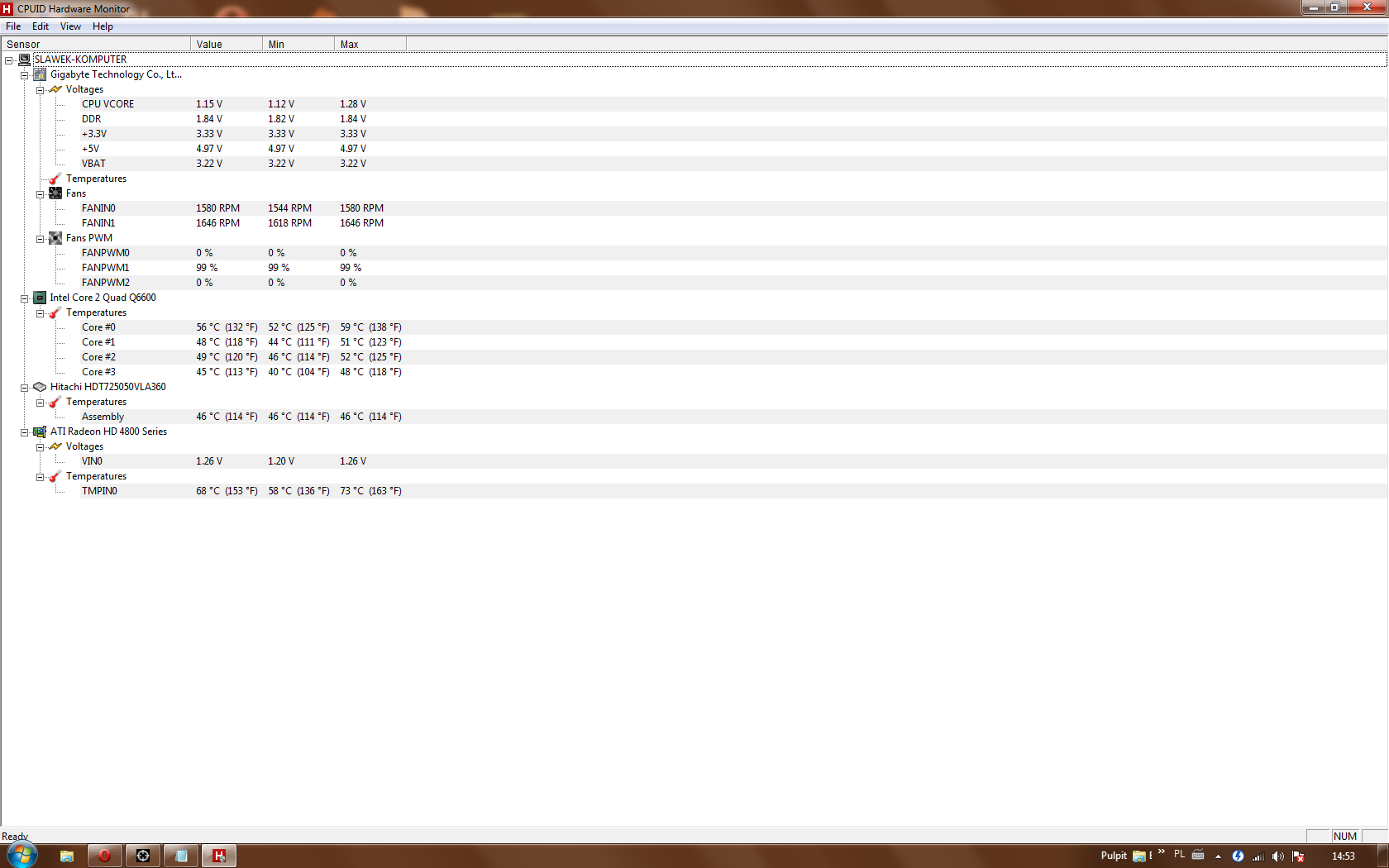Click the Voltages icon under Gigabyte Technology
This screenshot has height=868, width=1389.
point(55,89)
